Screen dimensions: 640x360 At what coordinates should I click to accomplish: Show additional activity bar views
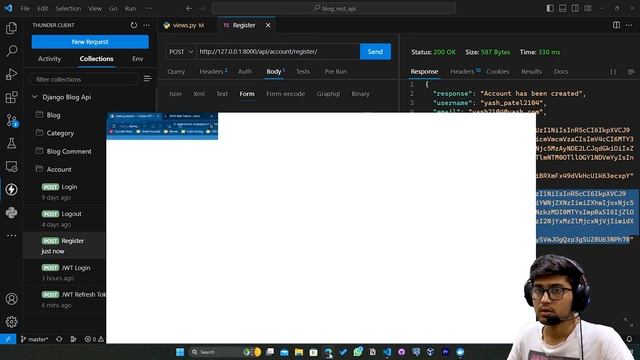coord(11,235)
